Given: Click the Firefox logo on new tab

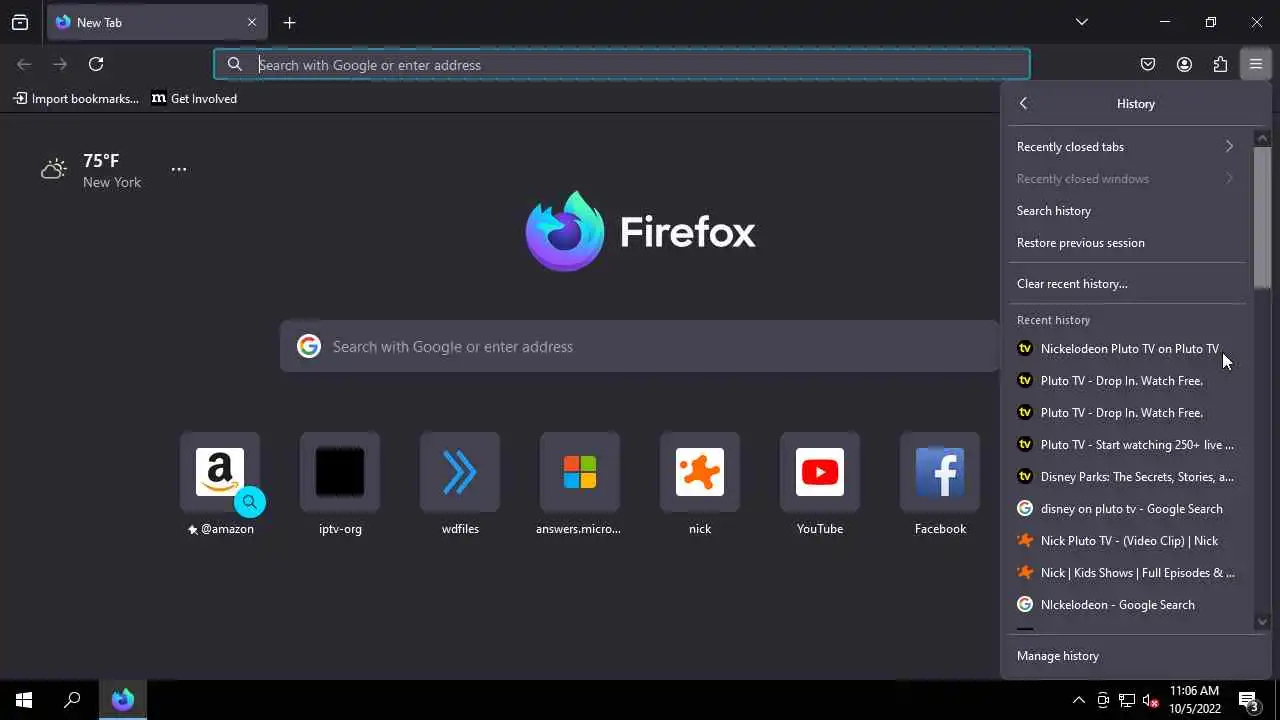Looking at the screenshot, I should 640,231.
